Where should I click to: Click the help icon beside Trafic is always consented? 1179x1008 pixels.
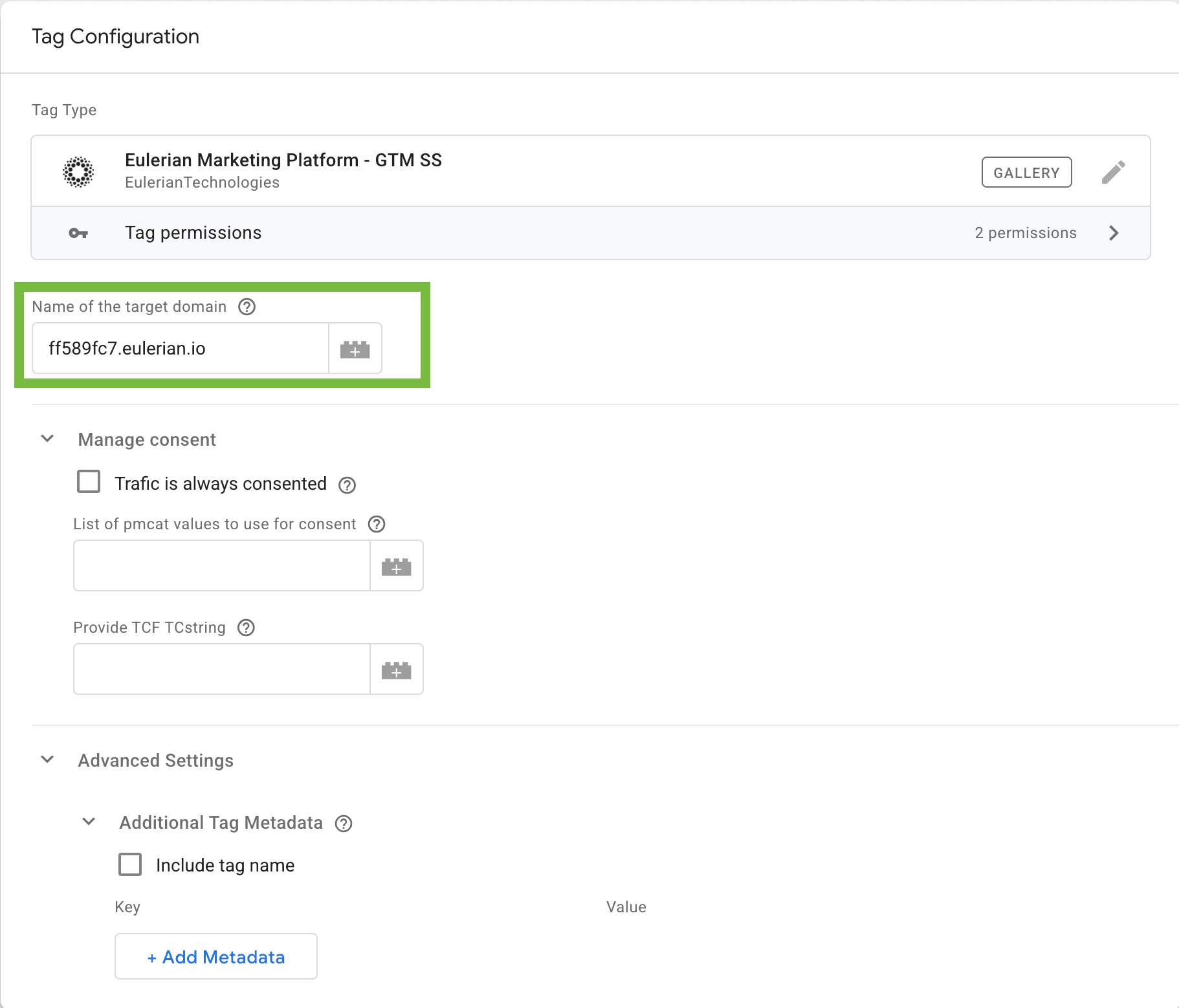tap(347, 485)
